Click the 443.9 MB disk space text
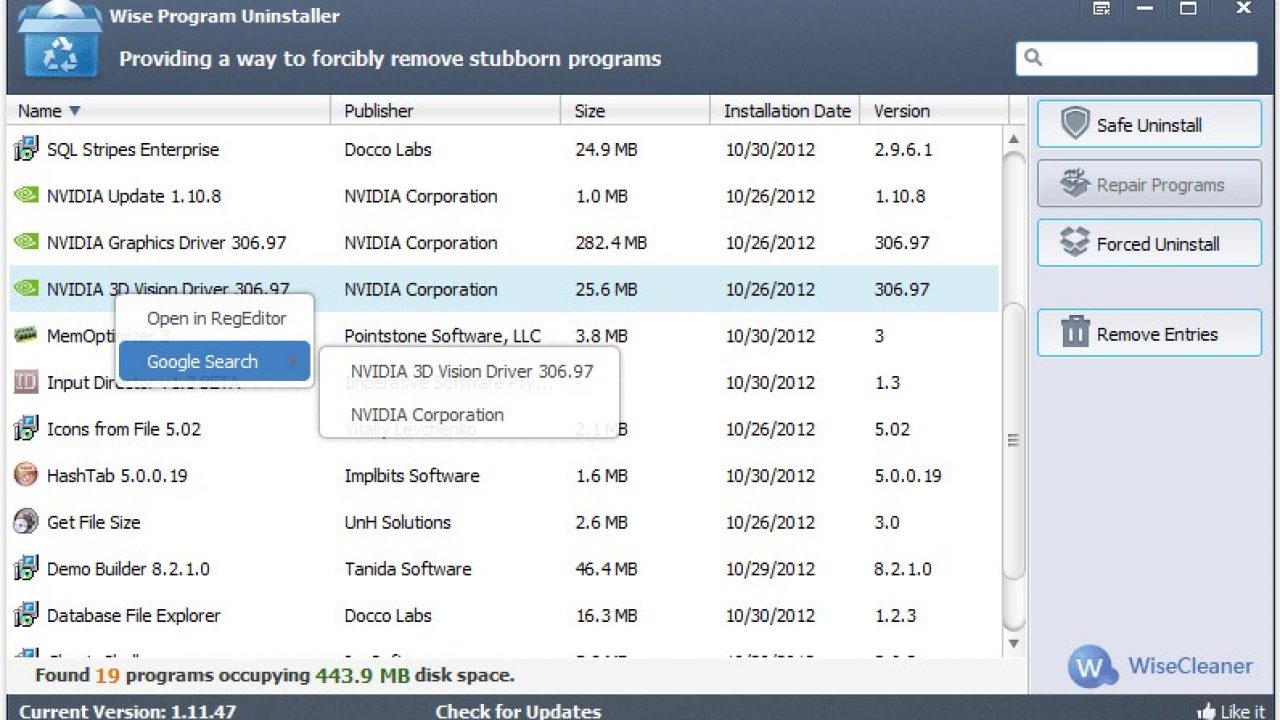This screenshot has height=720, width=1280. (362, 675)
